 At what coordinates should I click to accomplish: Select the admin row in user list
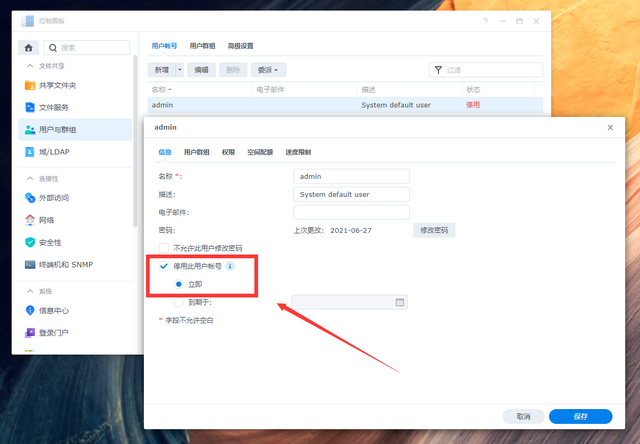345,105
